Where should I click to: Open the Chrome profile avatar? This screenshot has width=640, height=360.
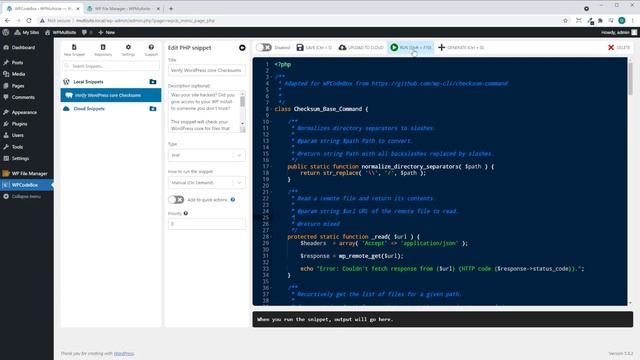[622, 20]
